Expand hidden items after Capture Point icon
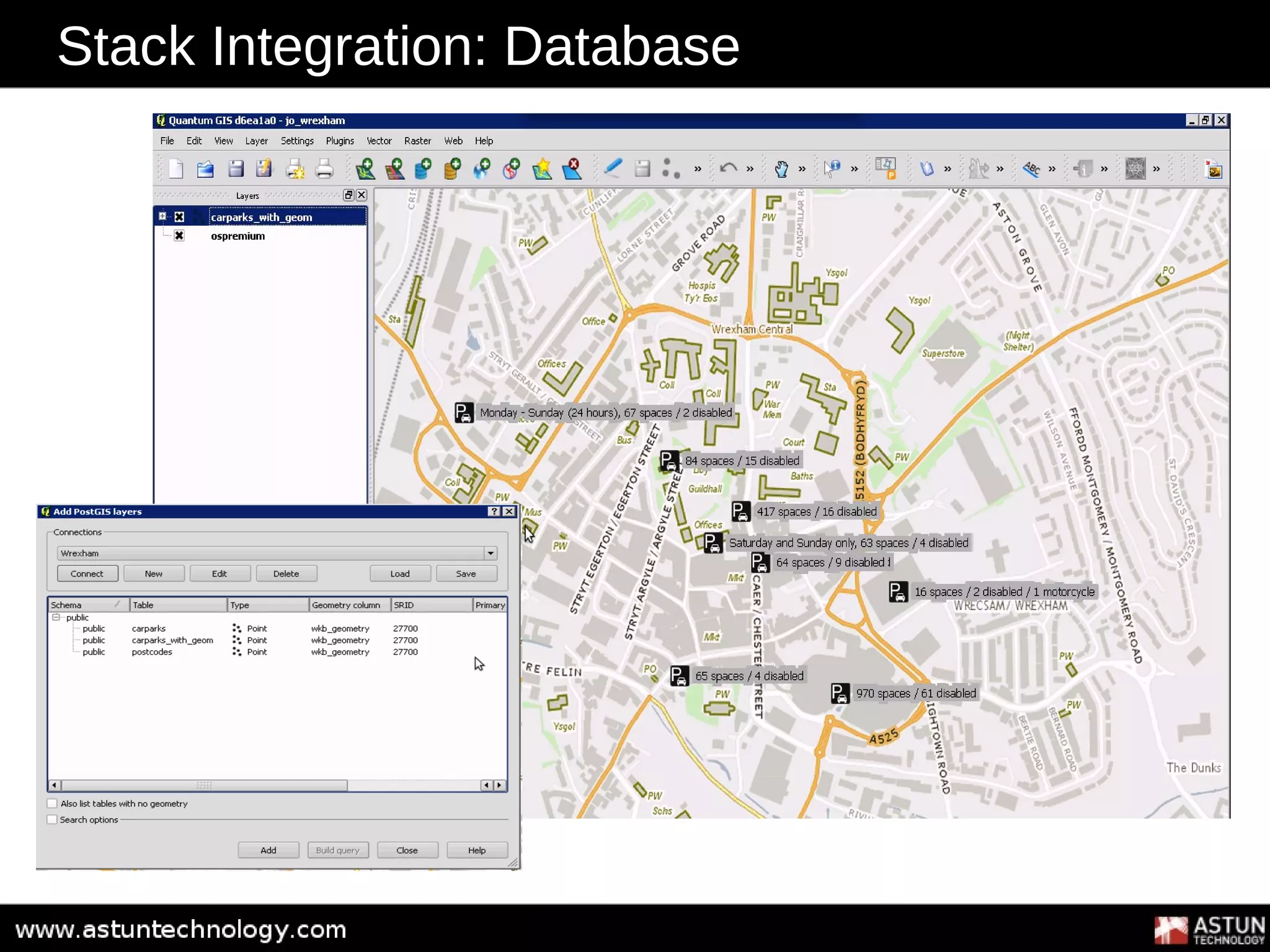This screenshot has height=952, width=1270. tap(698, 169)
